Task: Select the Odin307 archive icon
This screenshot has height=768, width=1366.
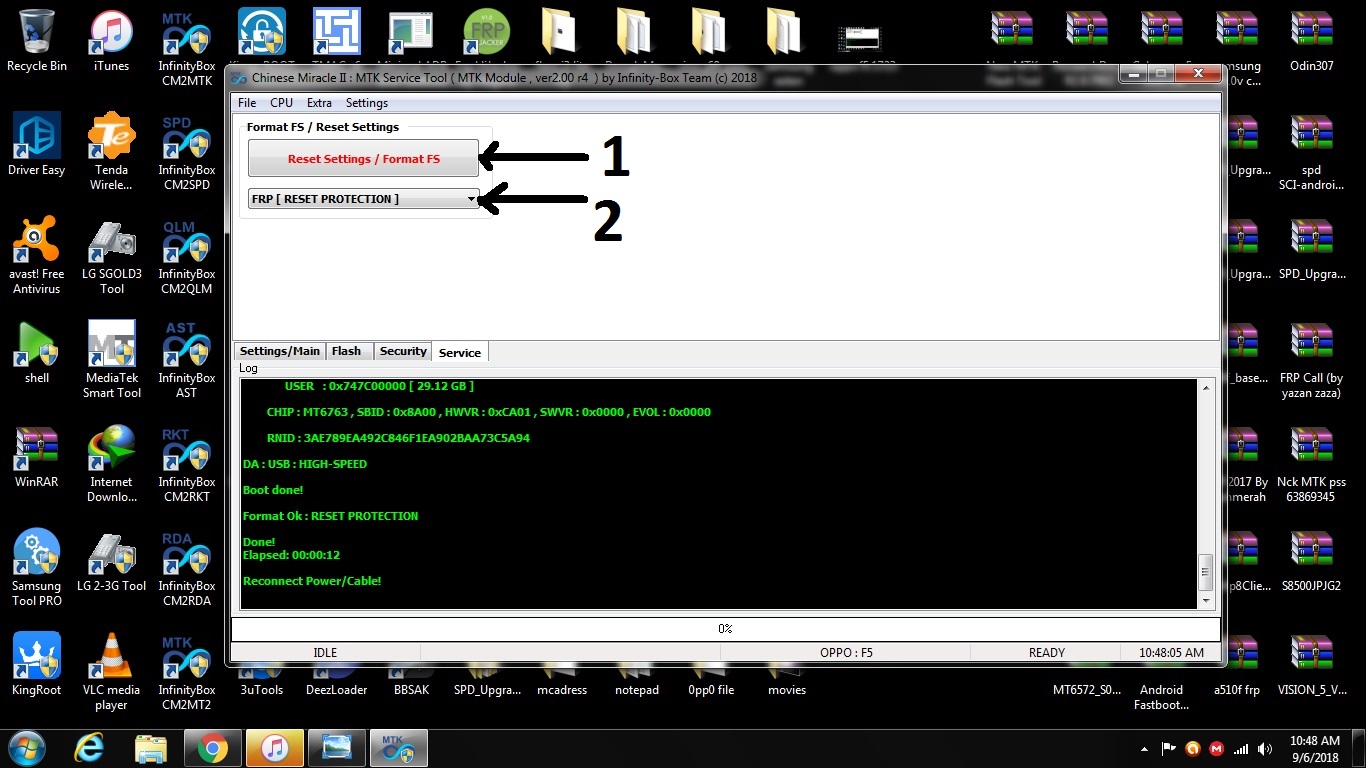Action: point(1311,41)
